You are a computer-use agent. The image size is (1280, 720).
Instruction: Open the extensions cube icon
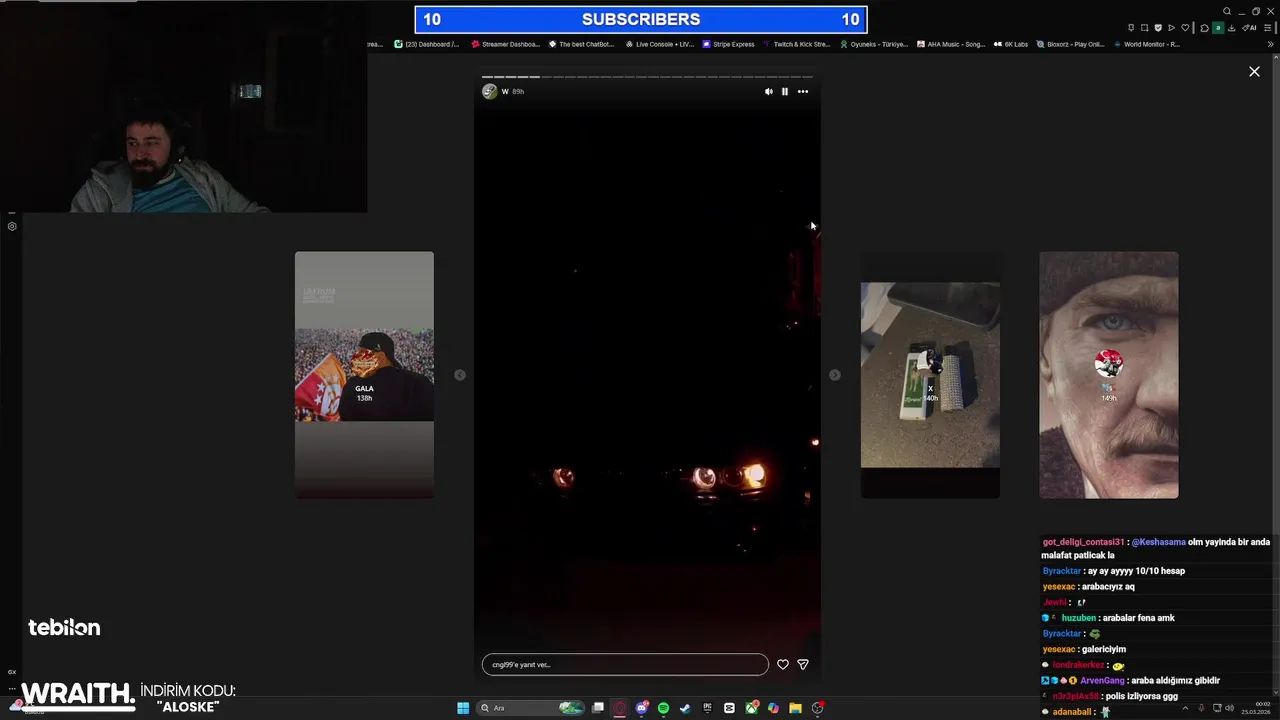pos(1204,28)
